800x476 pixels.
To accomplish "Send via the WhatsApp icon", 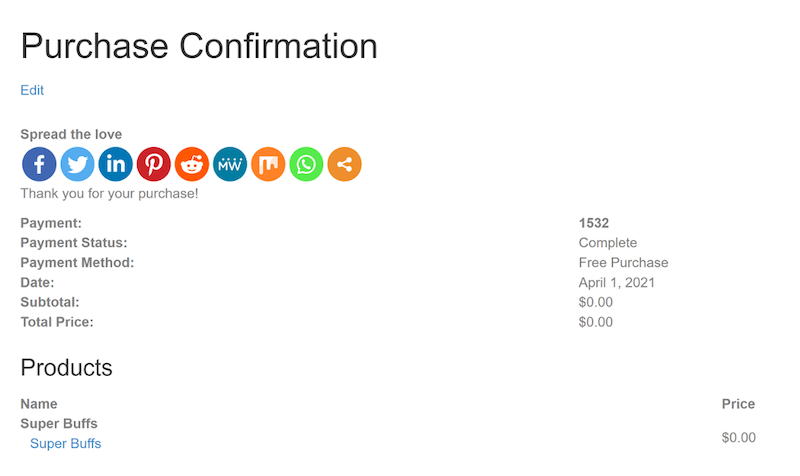I will (306, 164).
